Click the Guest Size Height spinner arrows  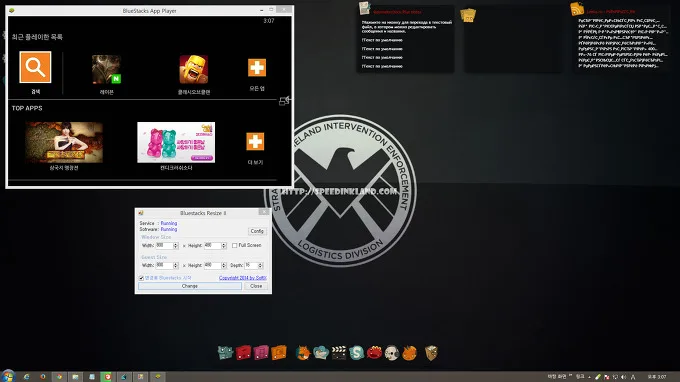(x=224, y=265)
